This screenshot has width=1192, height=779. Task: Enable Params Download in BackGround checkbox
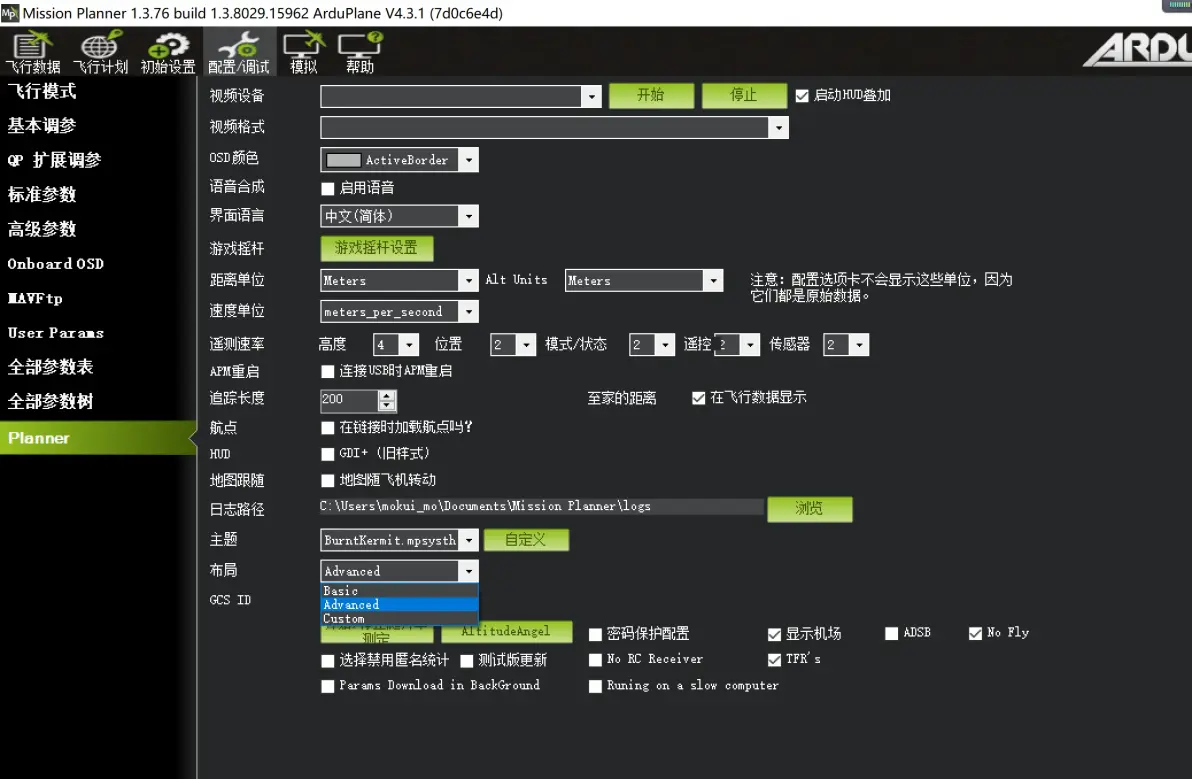[x=328, y=686]
